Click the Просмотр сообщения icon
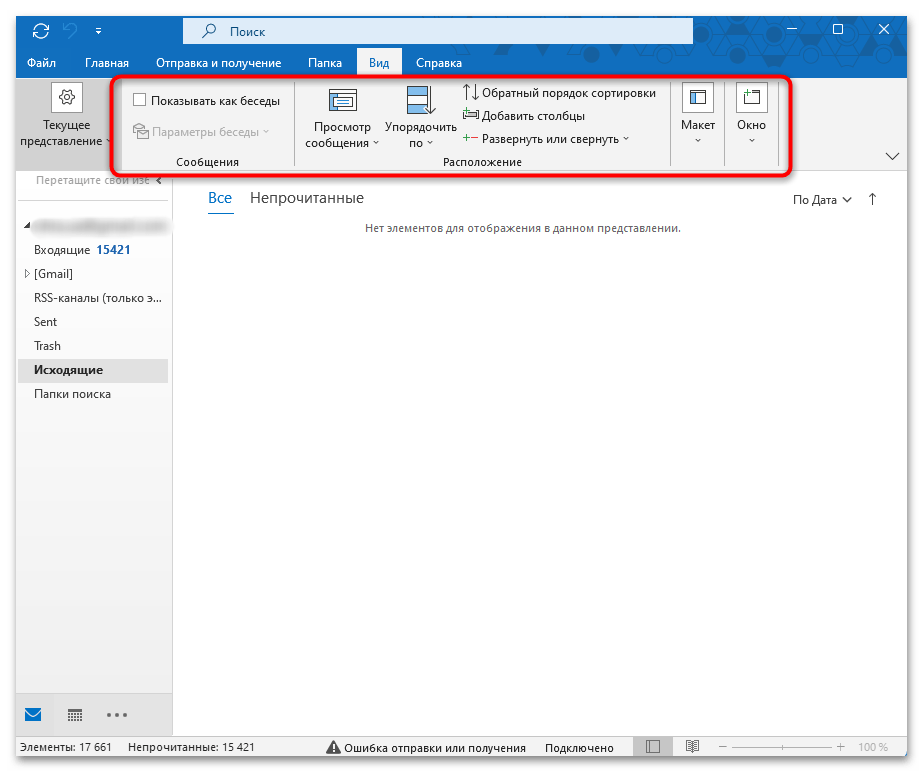 (342, 99)
